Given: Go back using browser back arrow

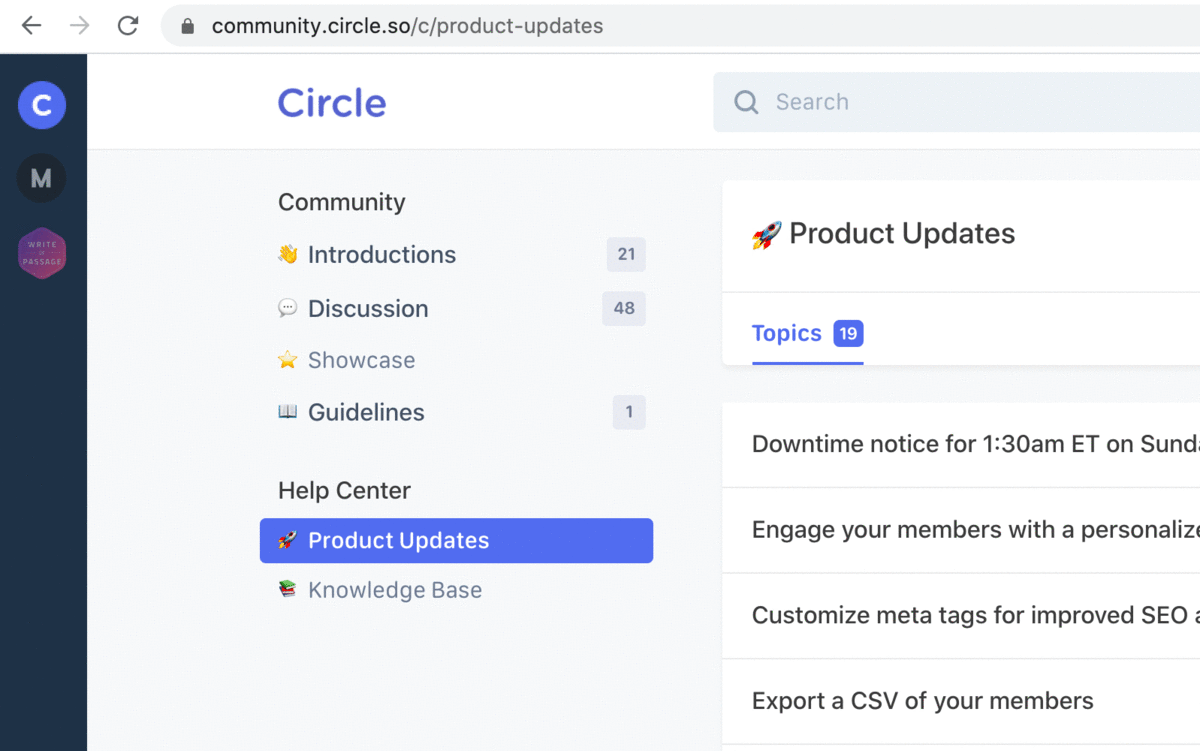Looking at the screenshot, I should coord(32,26).
